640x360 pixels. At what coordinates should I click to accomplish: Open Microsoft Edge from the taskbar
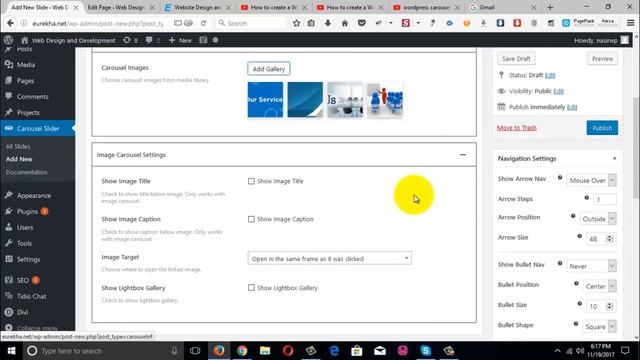pyautogui.click(x=334, y=351)
